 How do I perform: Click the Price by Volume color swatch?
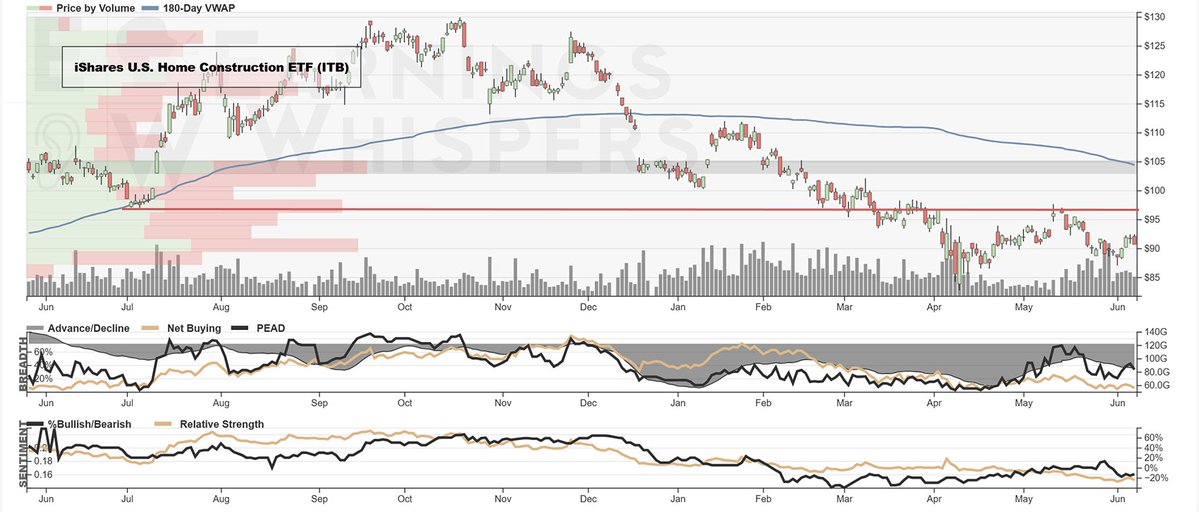(x=40, y=8)
